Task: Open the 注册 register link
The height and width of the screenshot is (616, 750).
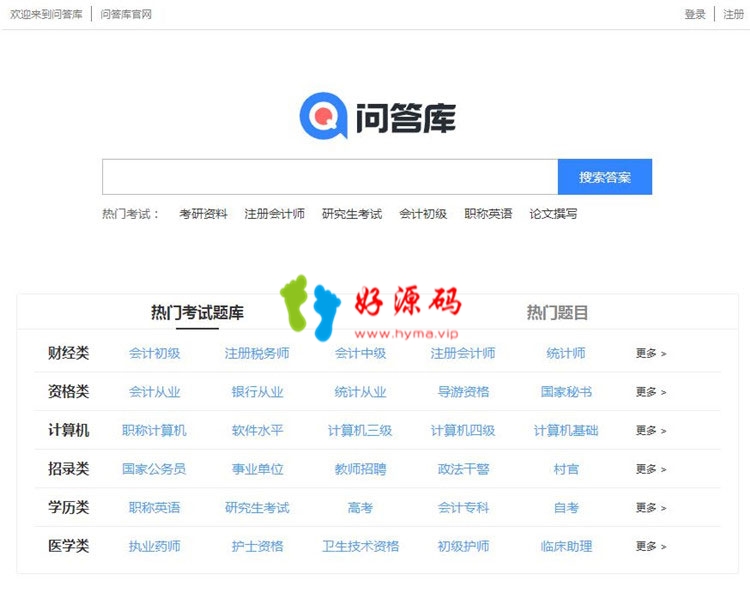Action: click(x=733, y=14)
